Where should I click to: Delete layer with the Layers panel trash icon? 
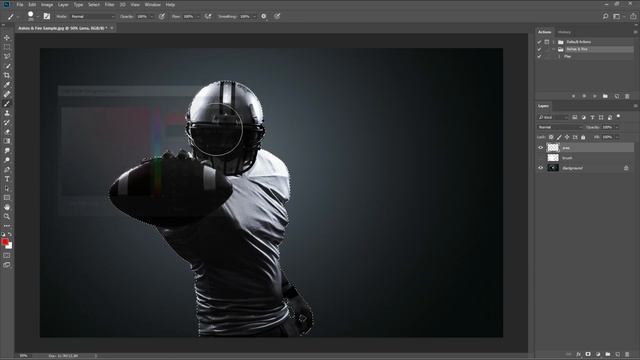click(x=627, y=354)
